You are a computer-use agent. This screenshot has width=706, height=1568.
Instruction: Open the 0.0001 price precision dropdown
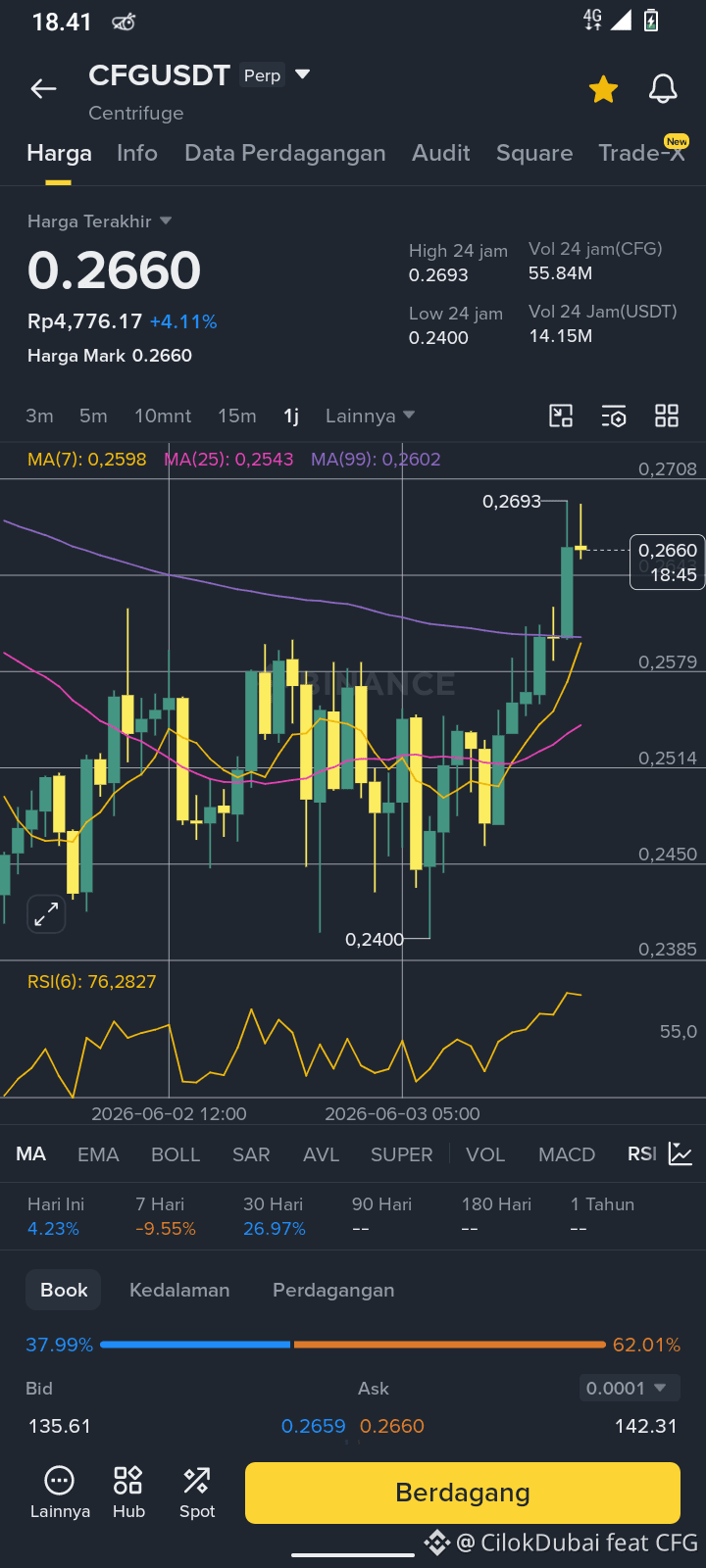pos(629,1388)
